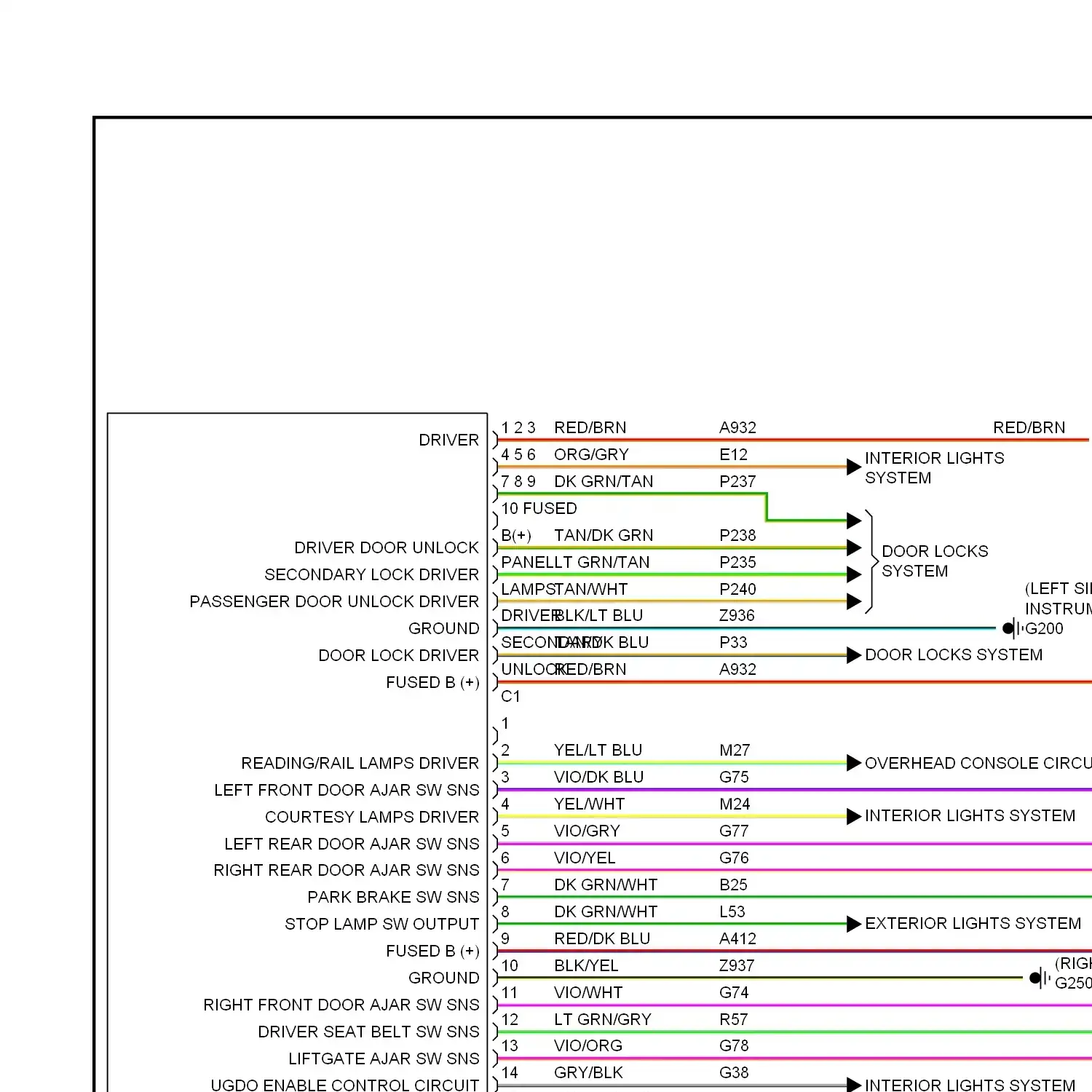Select circuit code 'P240'
Viewport: 1092px width, 1092px height.
(737, 589)
